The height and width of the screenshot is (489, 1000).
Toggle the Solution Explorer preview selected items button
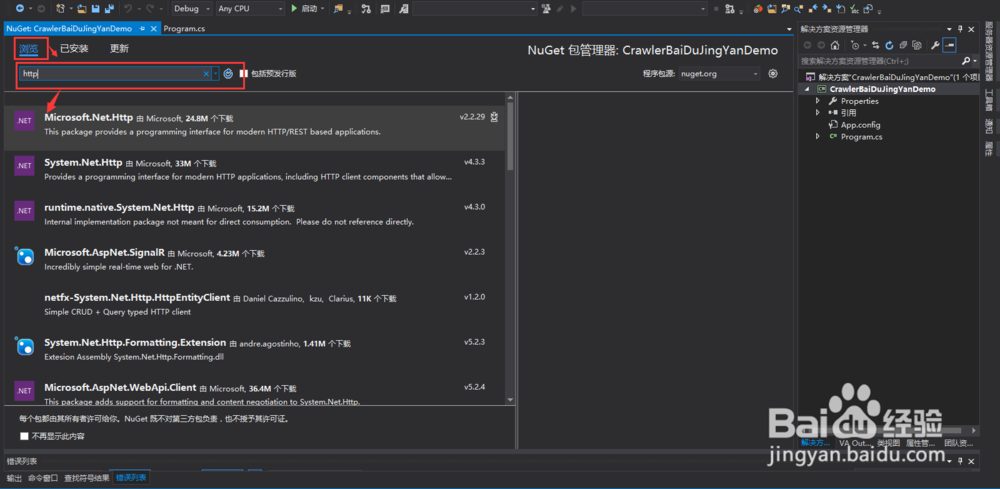coord(950,45)
